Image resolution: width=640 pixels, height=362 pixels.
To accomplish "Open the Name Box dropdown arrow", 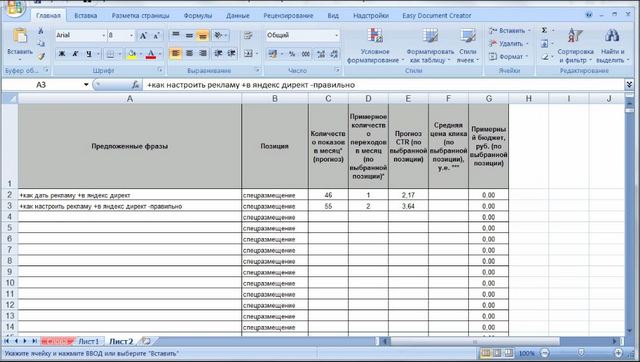I will [86, 85].
